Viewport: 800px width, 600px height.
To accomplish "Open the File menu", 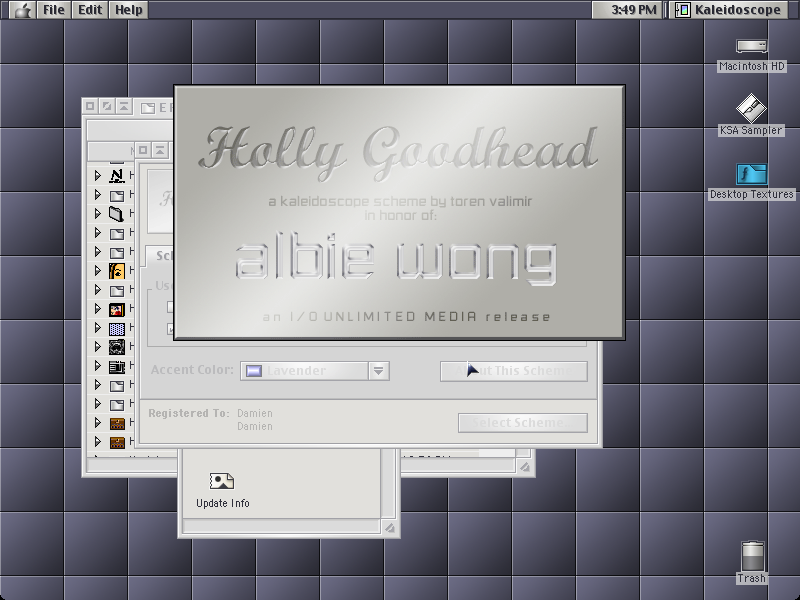I will pyautogui.click(x=54, y=10).
